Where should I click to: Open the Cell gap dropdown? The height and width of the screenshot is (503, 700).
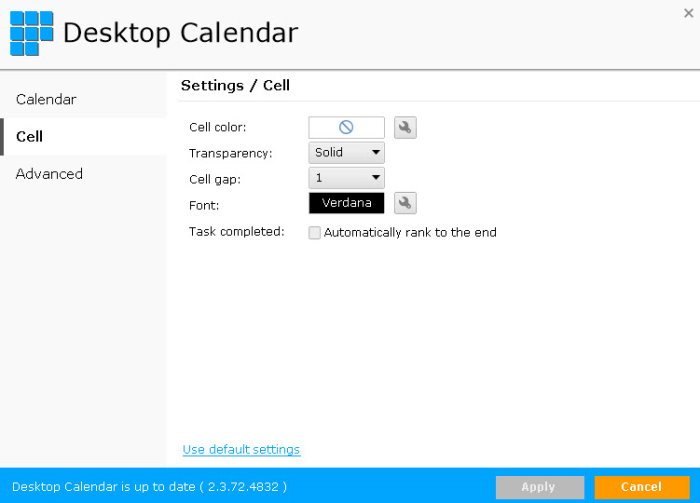coord(346,178)
